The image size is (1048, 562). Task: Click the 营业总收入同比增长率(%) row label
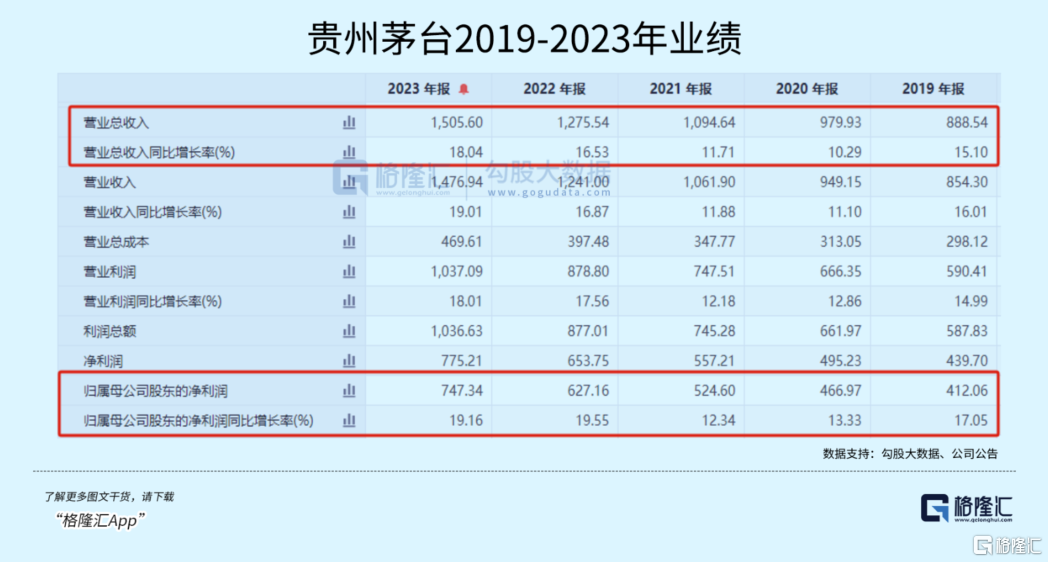(159, 152)
